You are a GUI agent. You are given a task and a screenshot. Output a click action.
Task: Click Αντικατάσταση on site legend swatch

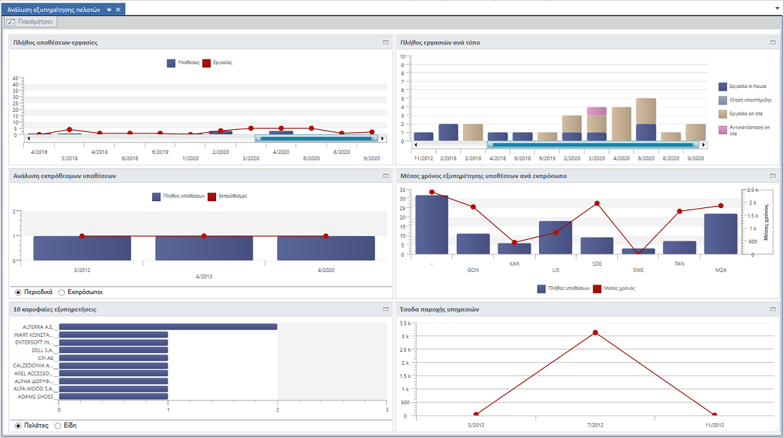click(722, 130)
